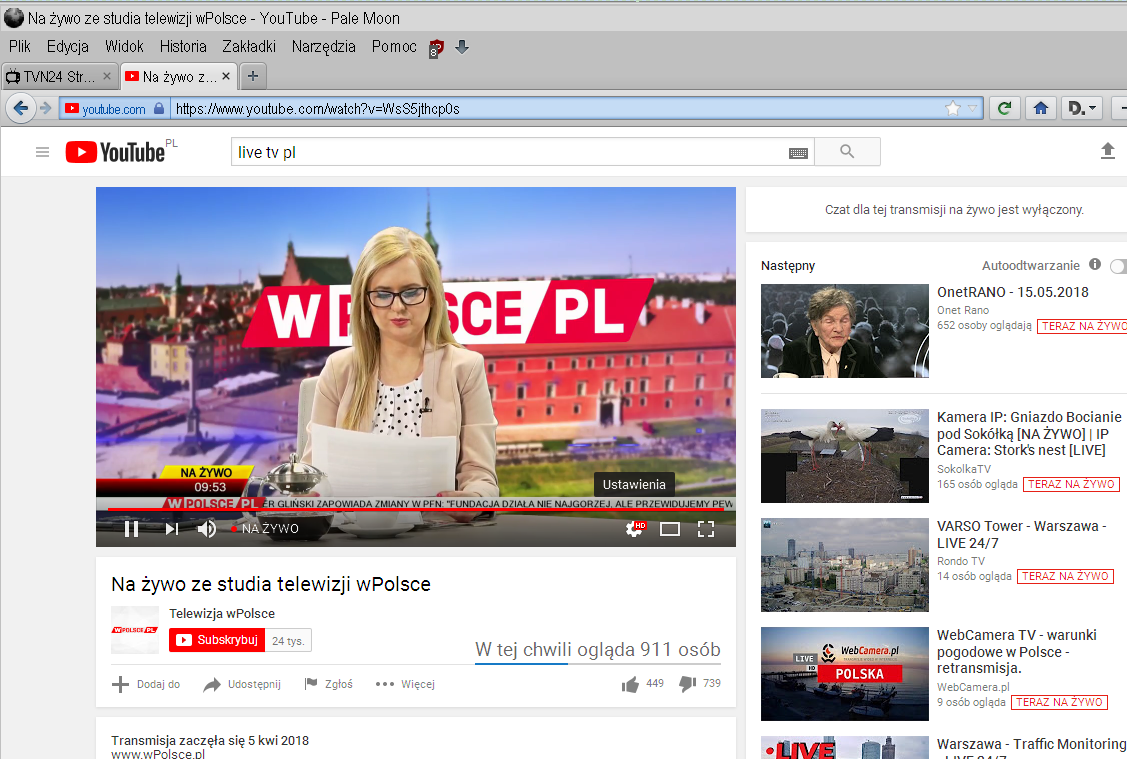Open the on-screen keyboard icon in search
Image resolution: width=1127 pixels, height=759 pixels.
(798, 152)
